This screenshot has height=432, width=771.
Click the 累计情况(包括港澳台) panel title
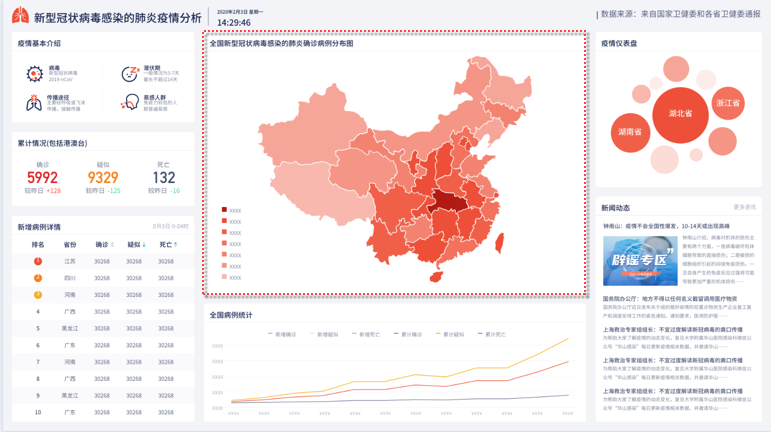[x=53, y=143]
